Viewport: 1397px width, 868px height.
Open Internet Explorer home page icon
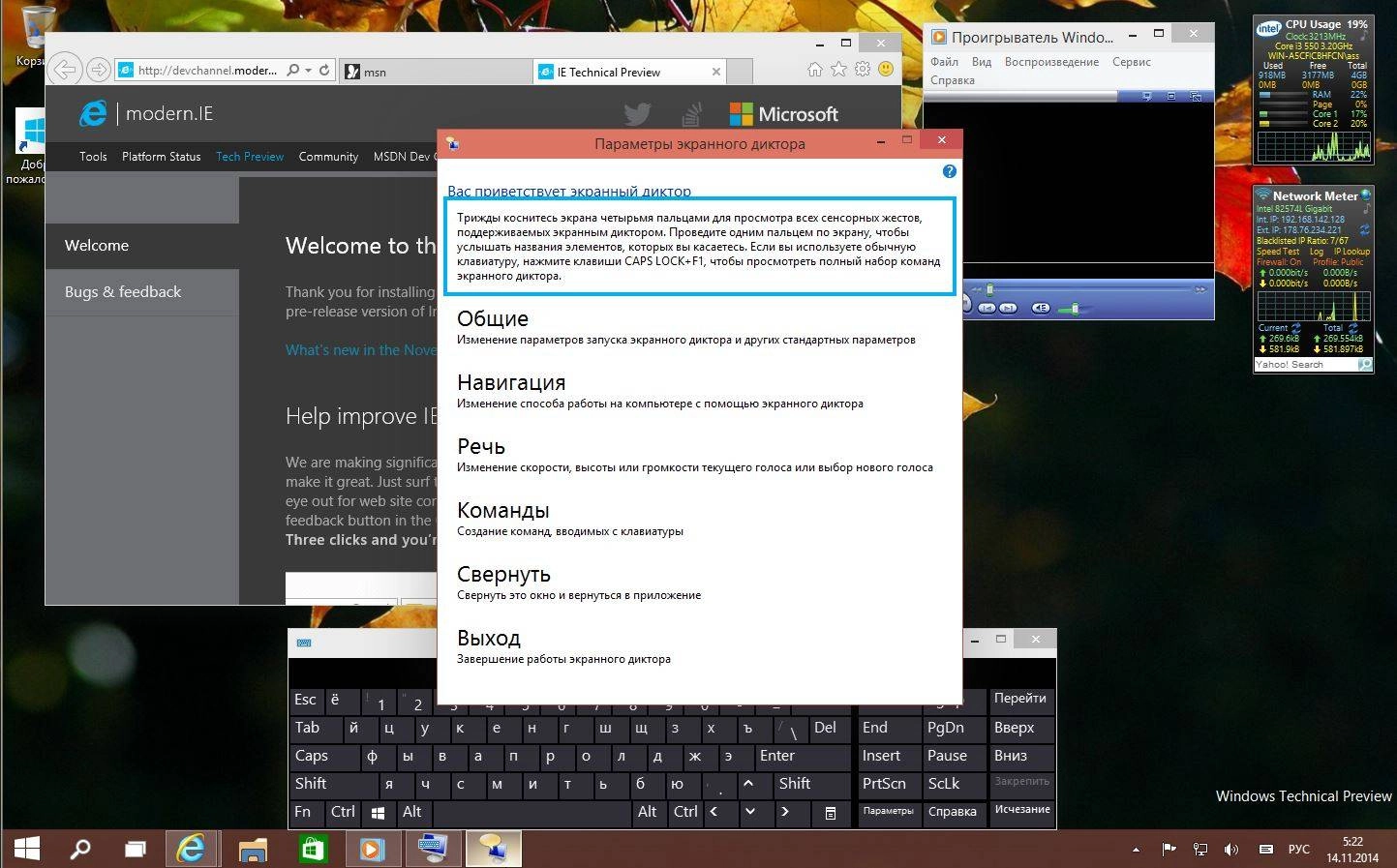(815, 70)
